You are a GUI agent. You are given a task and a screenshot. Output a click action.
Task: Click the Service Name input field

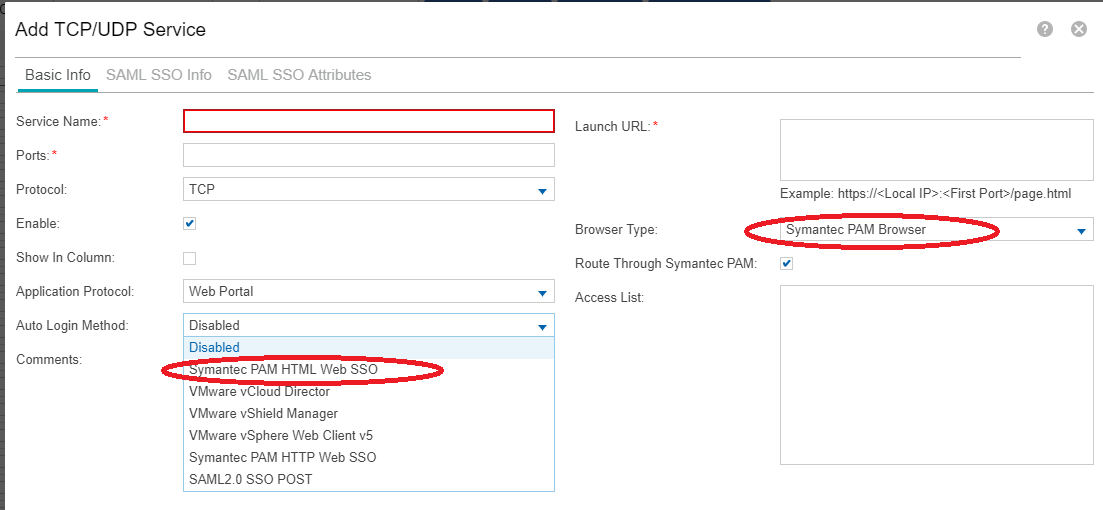(x=368, y=121)
